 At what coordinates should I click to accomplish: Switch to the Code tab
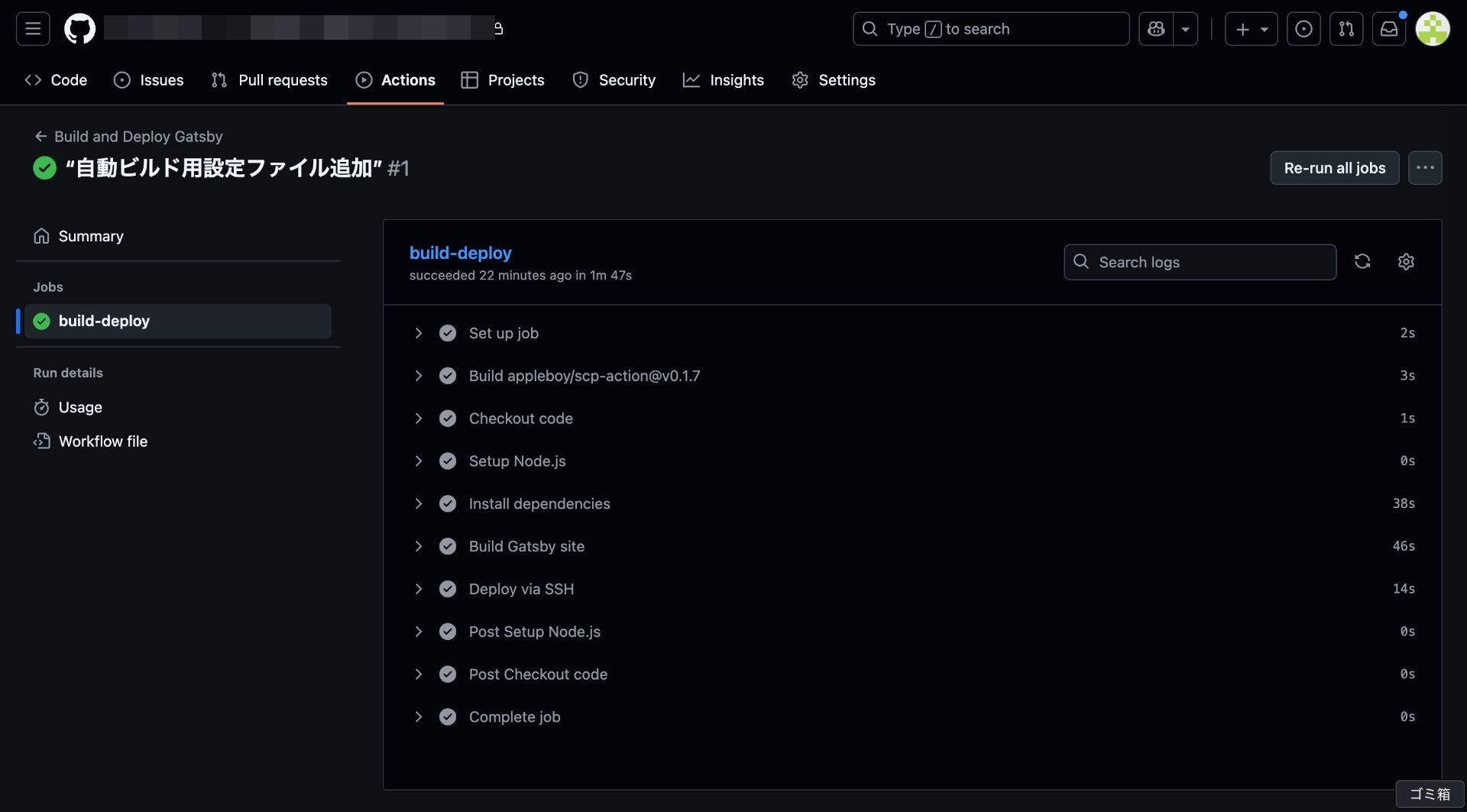click(56, 80)
